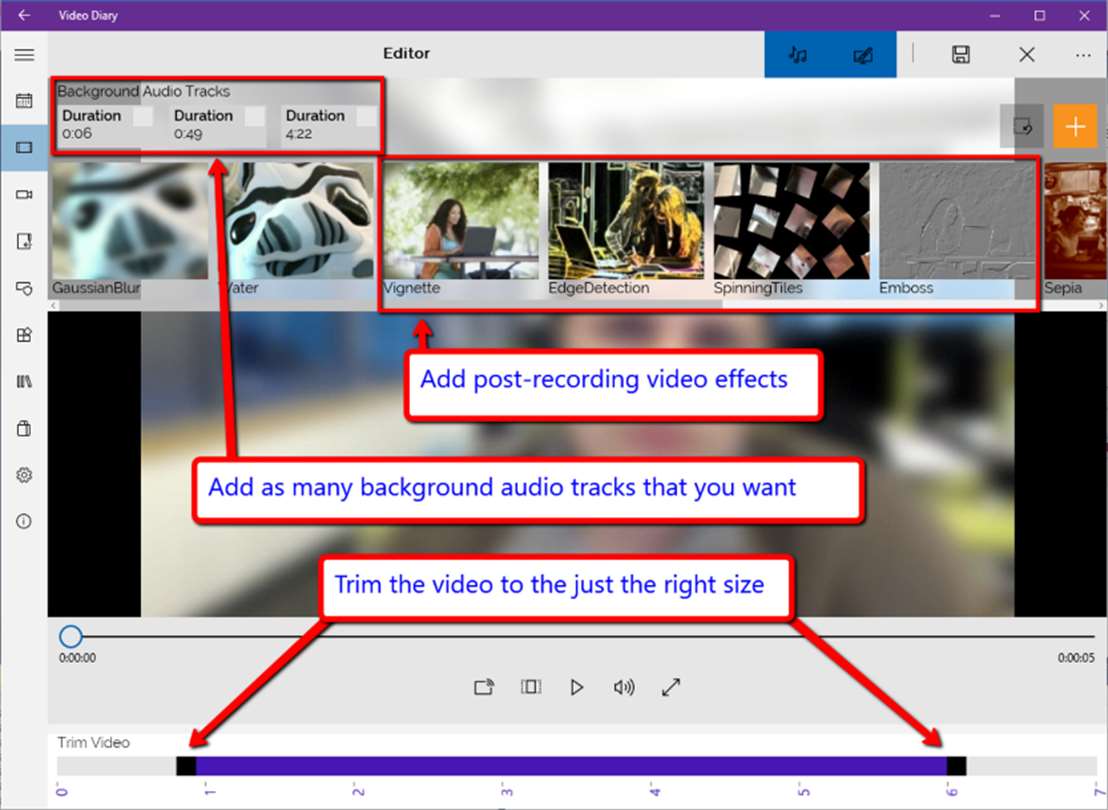Open the calendar view in sidebar

click(24, 100)
